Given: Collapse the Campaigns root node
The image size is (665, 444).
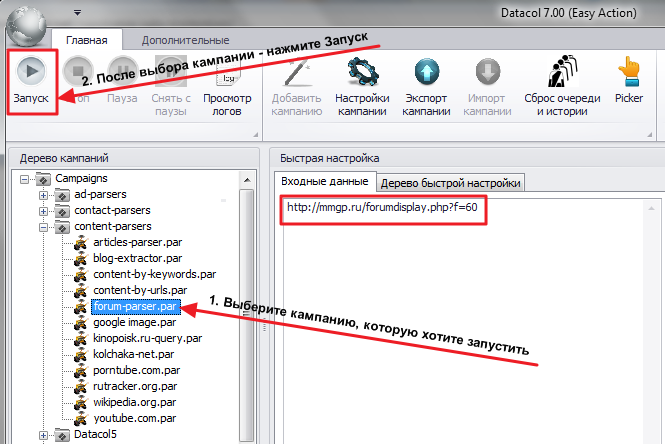Looking at the screenshot, I should [x=25, y=179].
